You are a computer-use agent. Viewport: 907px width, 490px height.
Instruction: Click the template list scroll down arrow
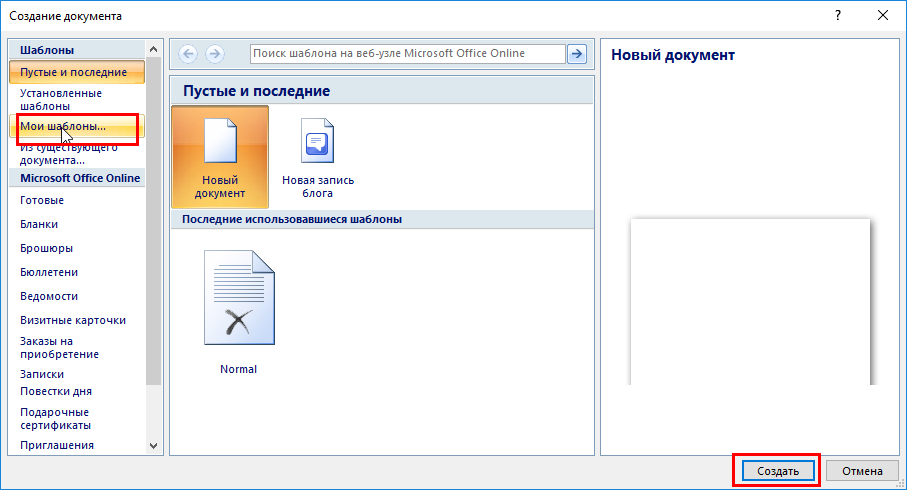[153, 445]
